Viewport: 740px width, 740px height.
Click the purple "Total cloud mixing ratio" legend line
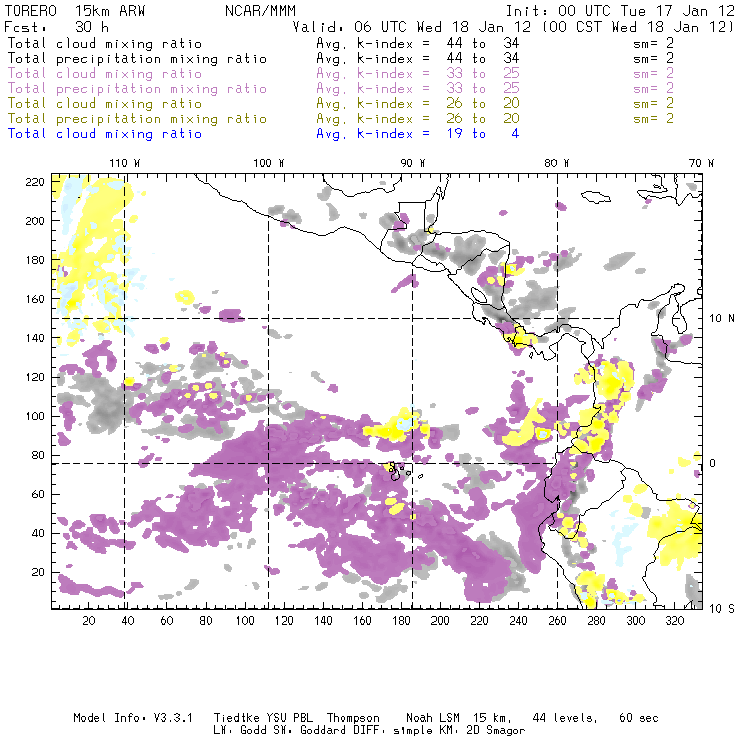click(x=105, y=74)
